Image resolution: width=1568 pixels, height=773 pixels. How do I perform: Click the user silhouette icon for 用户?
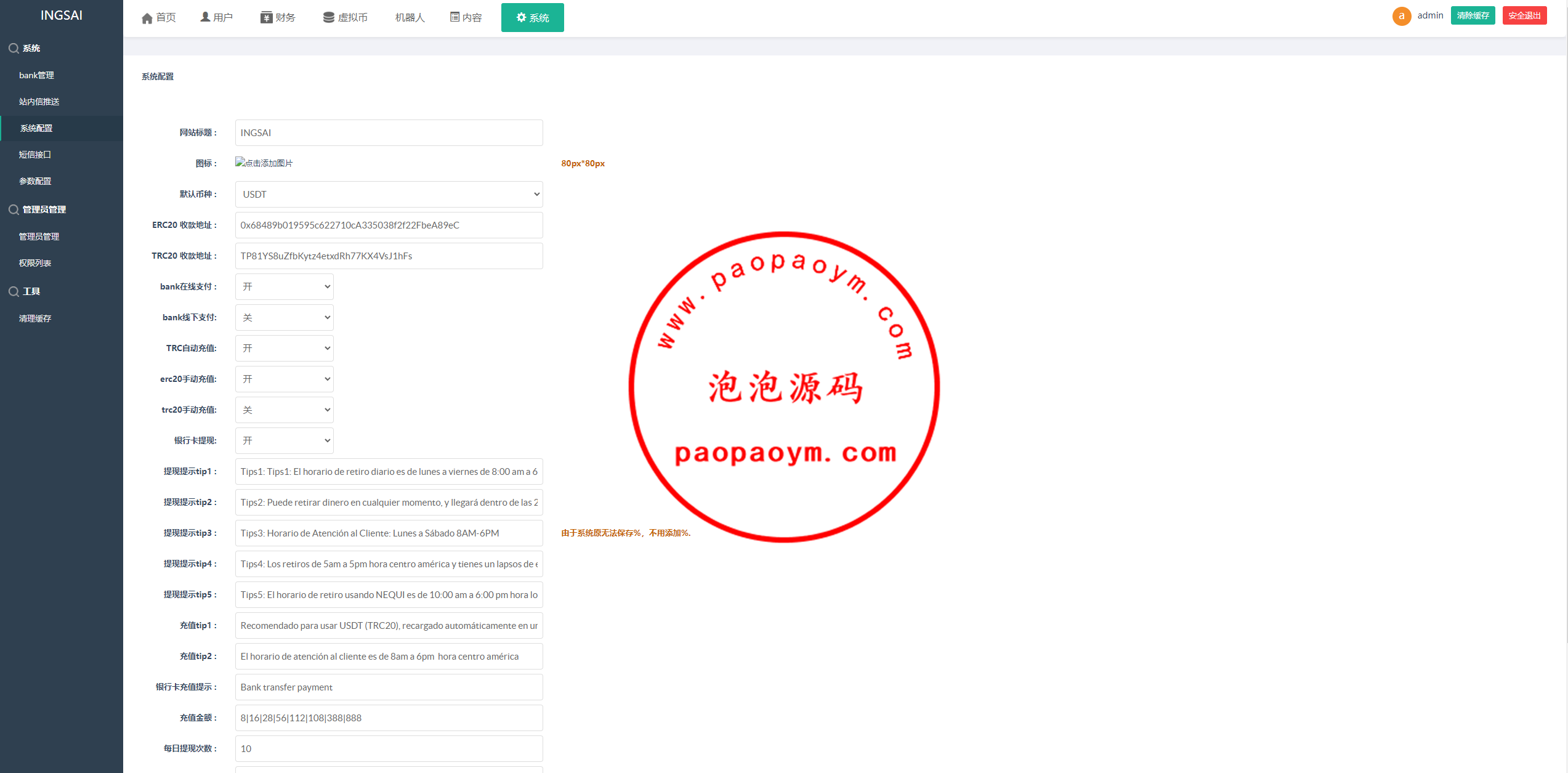point(205,17)
